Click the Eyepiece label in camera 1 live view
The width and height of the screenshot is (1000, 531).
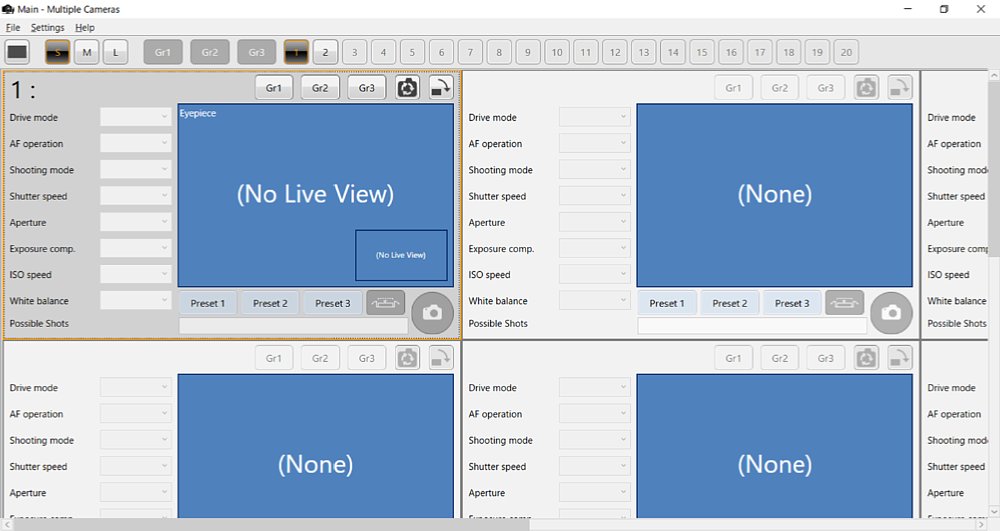tap(198, 113)
